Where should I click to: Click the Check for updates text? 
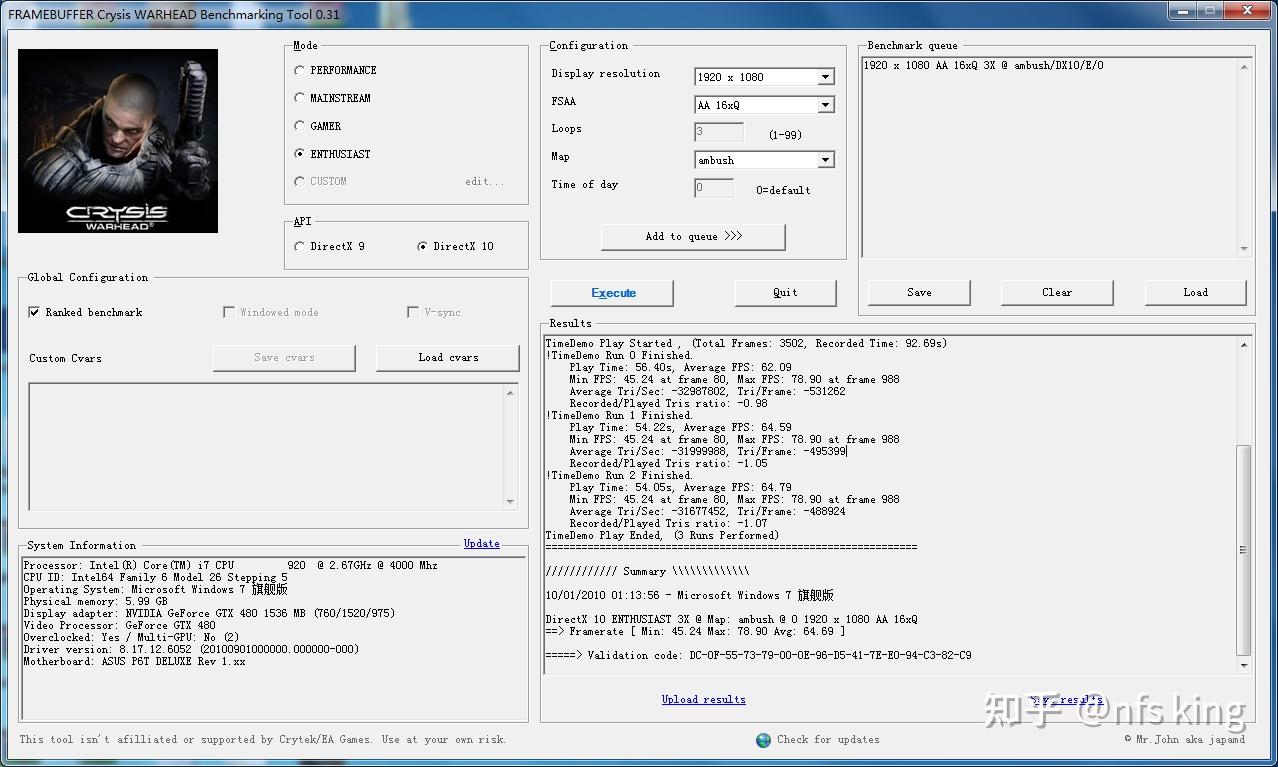828,740
